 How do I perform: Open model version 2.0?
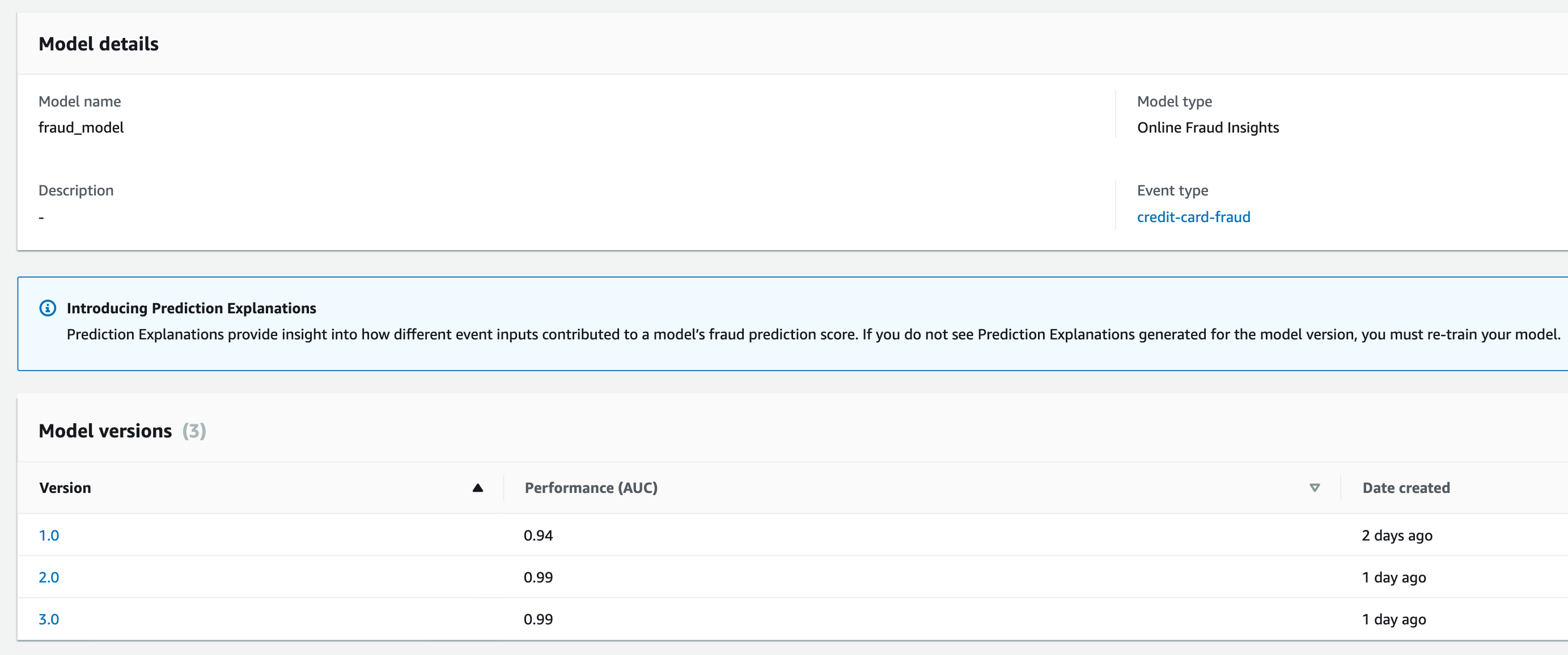[x=49, y=577]
